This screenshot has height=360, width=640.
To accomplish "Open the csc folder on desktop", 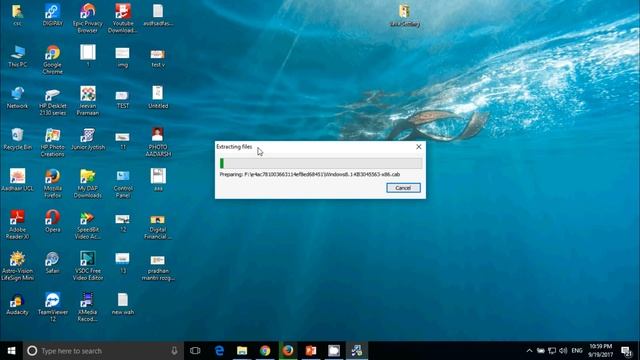I will 18,15.
